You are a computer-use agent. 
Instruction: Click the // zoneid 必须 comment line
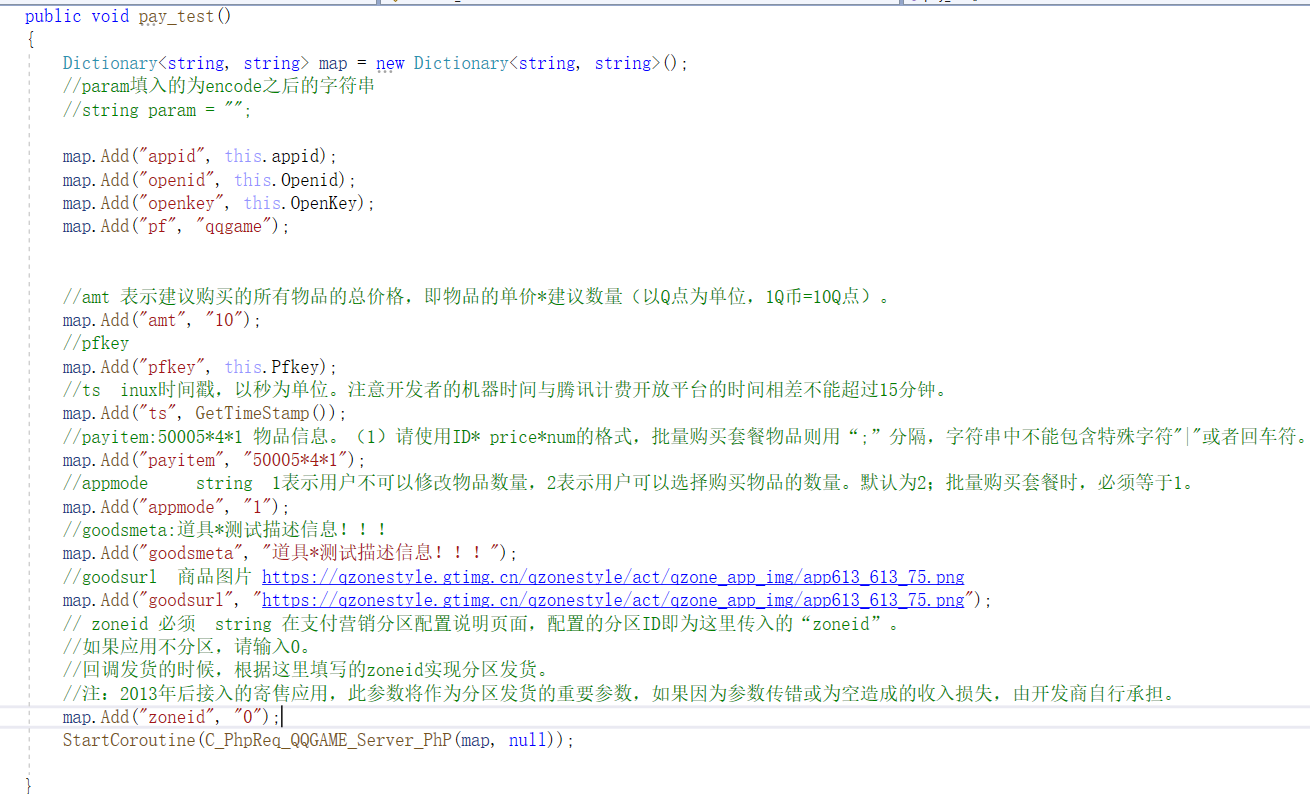pos(482,624)
